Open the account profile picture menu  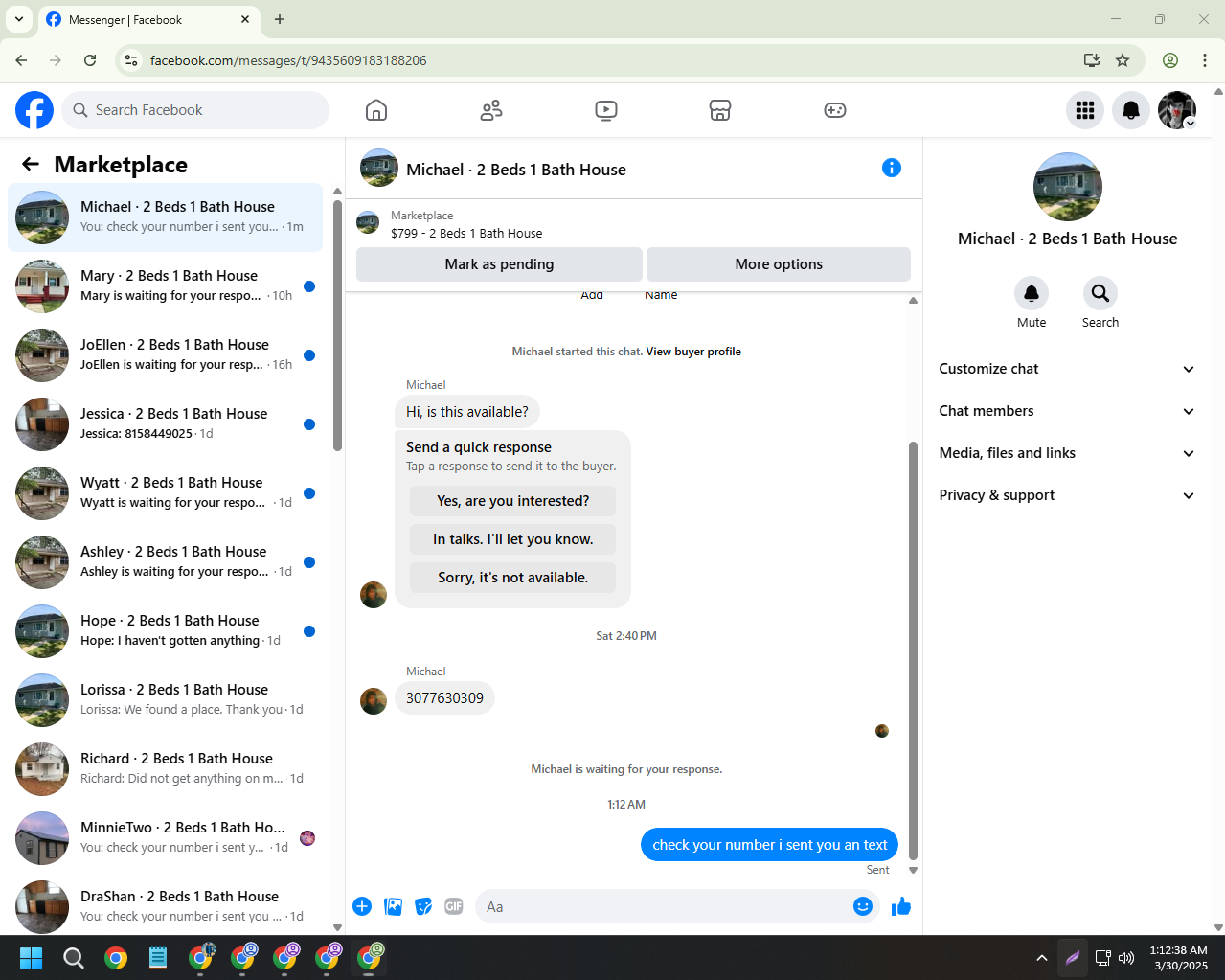[1177, 110]
